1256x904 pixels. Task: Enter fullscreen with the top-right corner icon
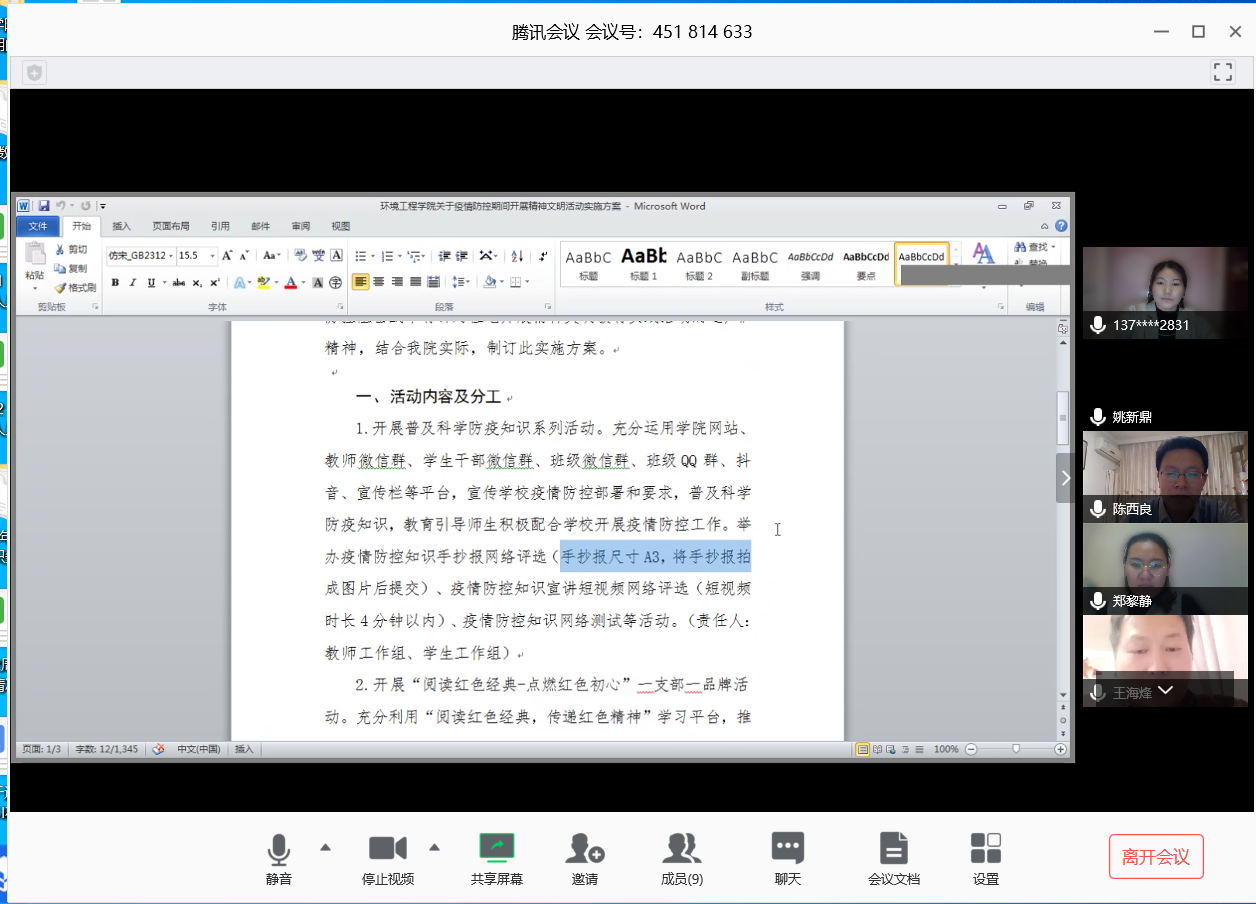click(1222, 72)
